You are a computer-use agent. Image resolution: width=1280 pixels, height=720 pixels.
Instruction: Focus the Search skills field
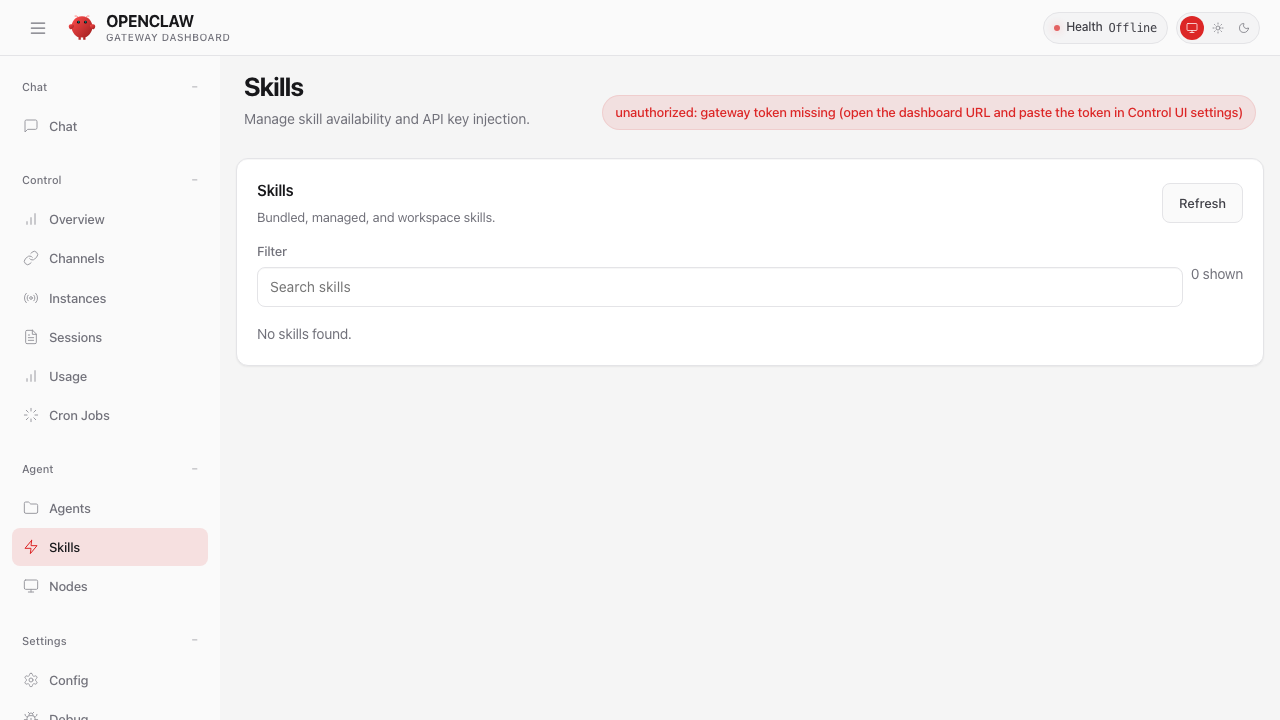[x=719, y=287]
